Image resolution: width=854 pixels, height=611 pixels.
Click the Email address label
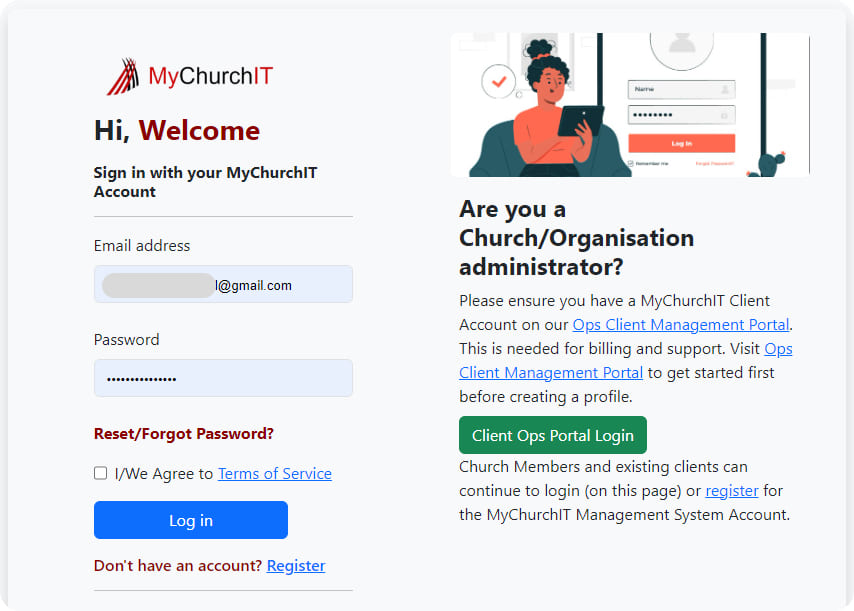[x=142, y=246]
